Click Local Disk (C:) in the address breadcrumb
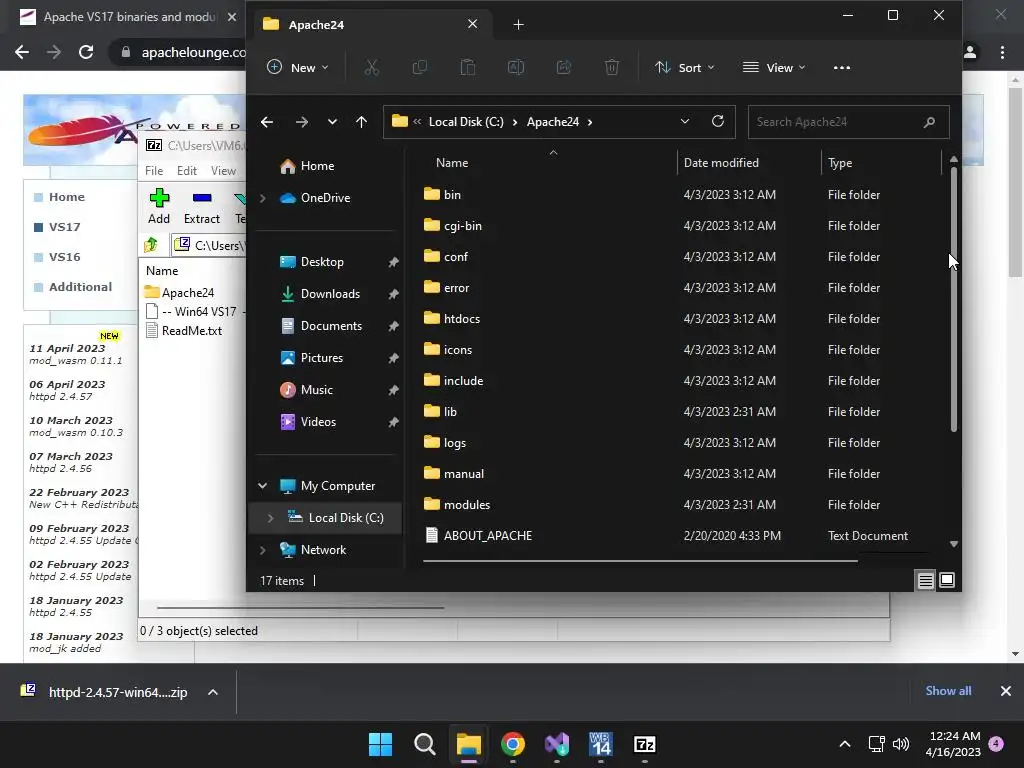The height and width of the screenshot is (768, 1024). pos(466,121)
